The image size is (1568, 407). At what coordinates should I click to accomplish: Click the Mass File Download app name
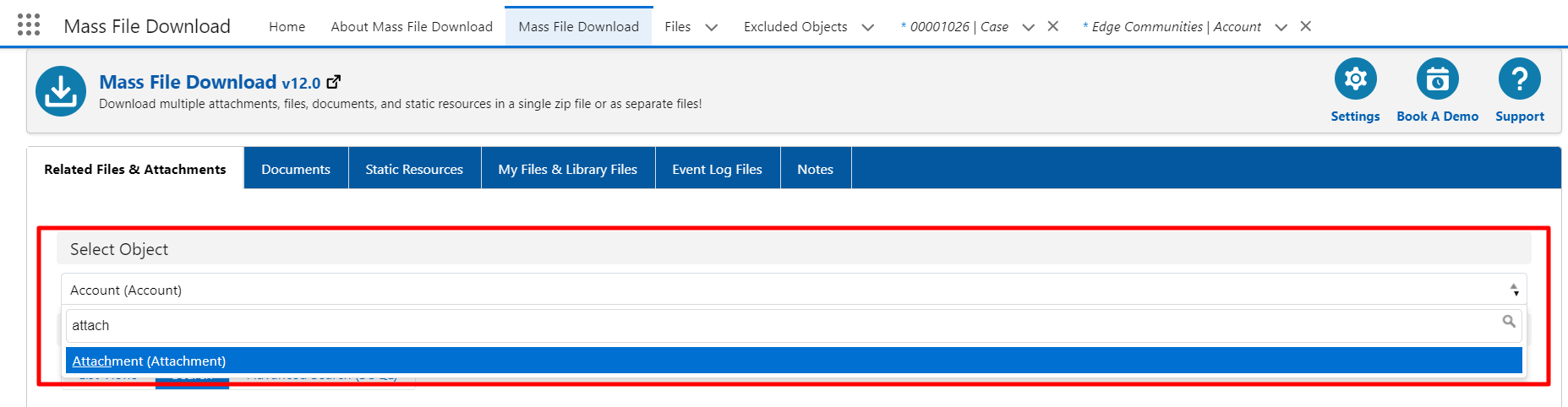pos(147,26)
